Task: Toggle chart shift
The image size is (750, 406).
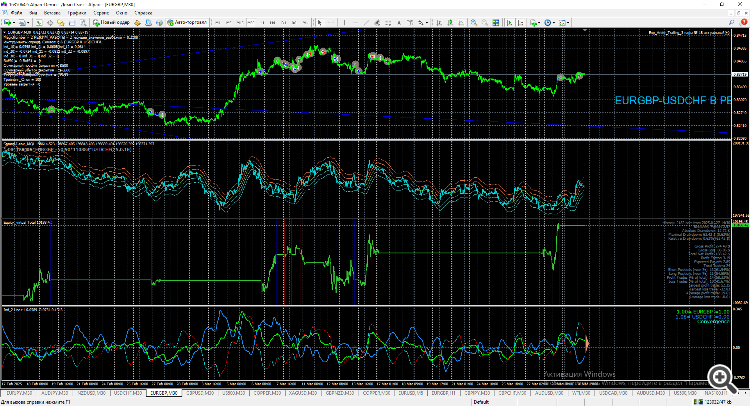Action: pyautogui.click(x=521, y=22)
